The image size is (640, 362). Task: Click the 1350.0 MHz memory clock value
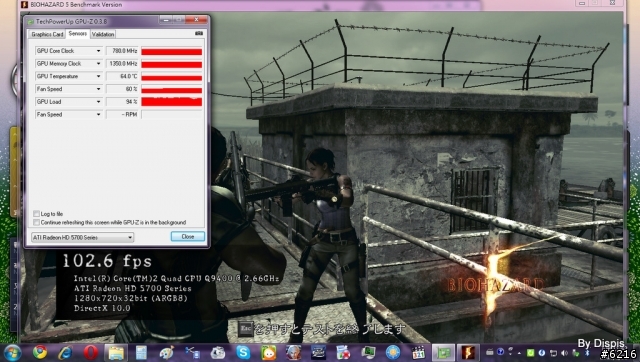[x=123, y=64]
